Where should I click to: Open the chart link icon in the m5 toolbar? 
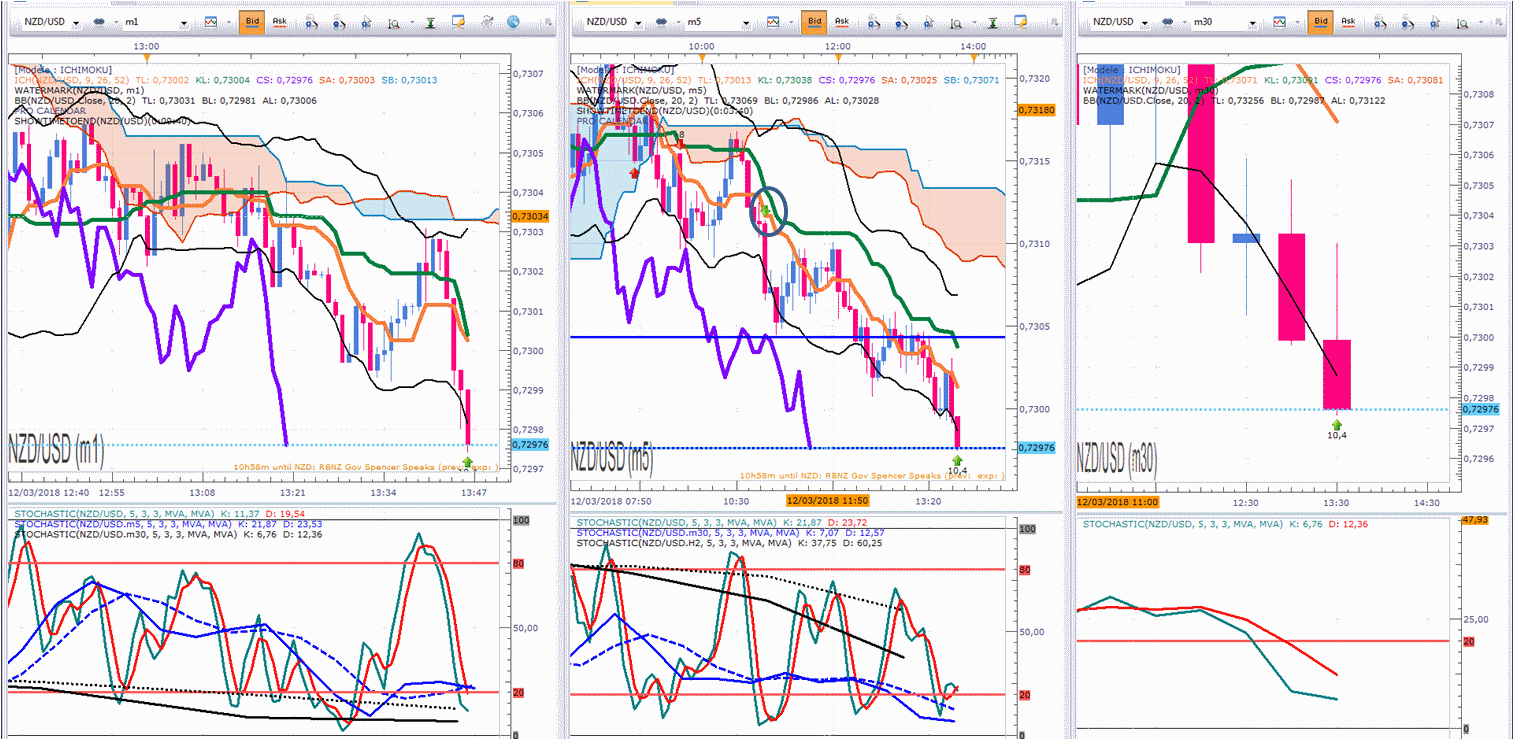pos(662,21)
